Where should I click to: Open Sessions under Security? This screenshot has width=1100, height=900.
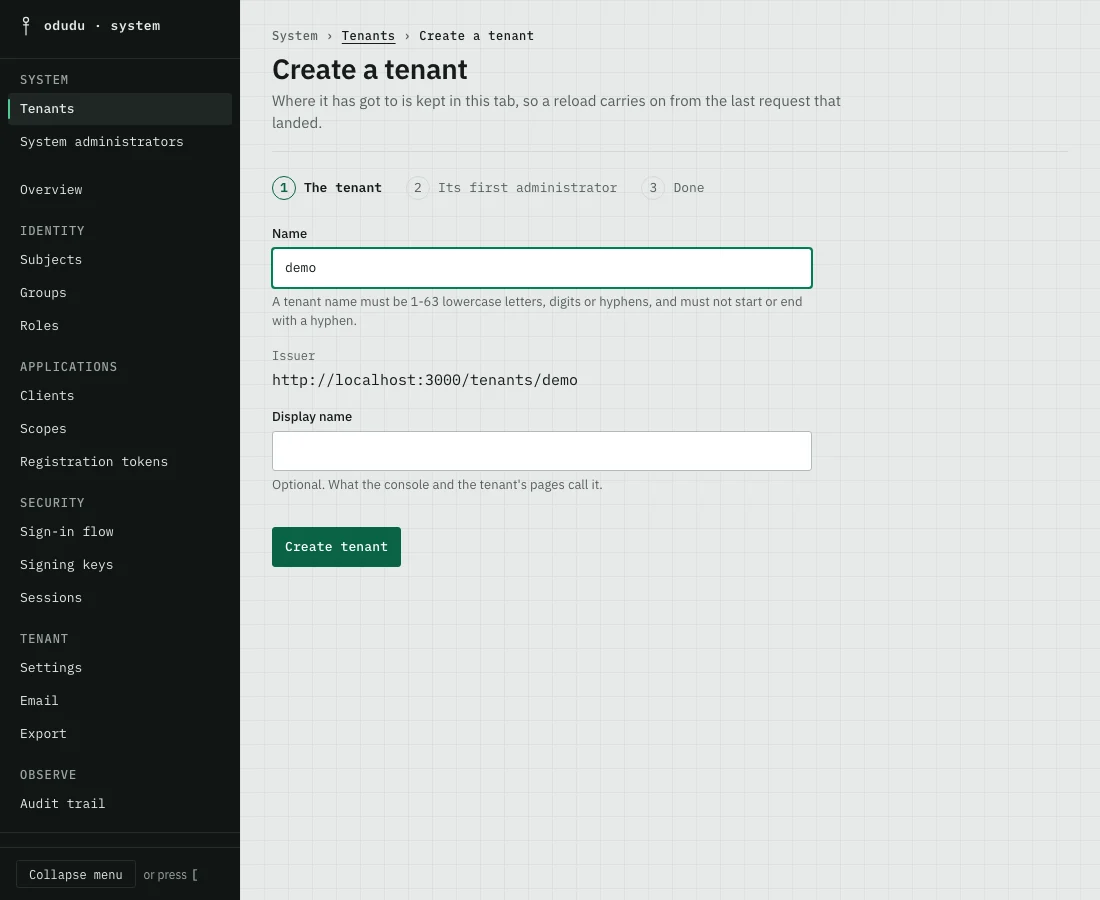coord(120,598)
